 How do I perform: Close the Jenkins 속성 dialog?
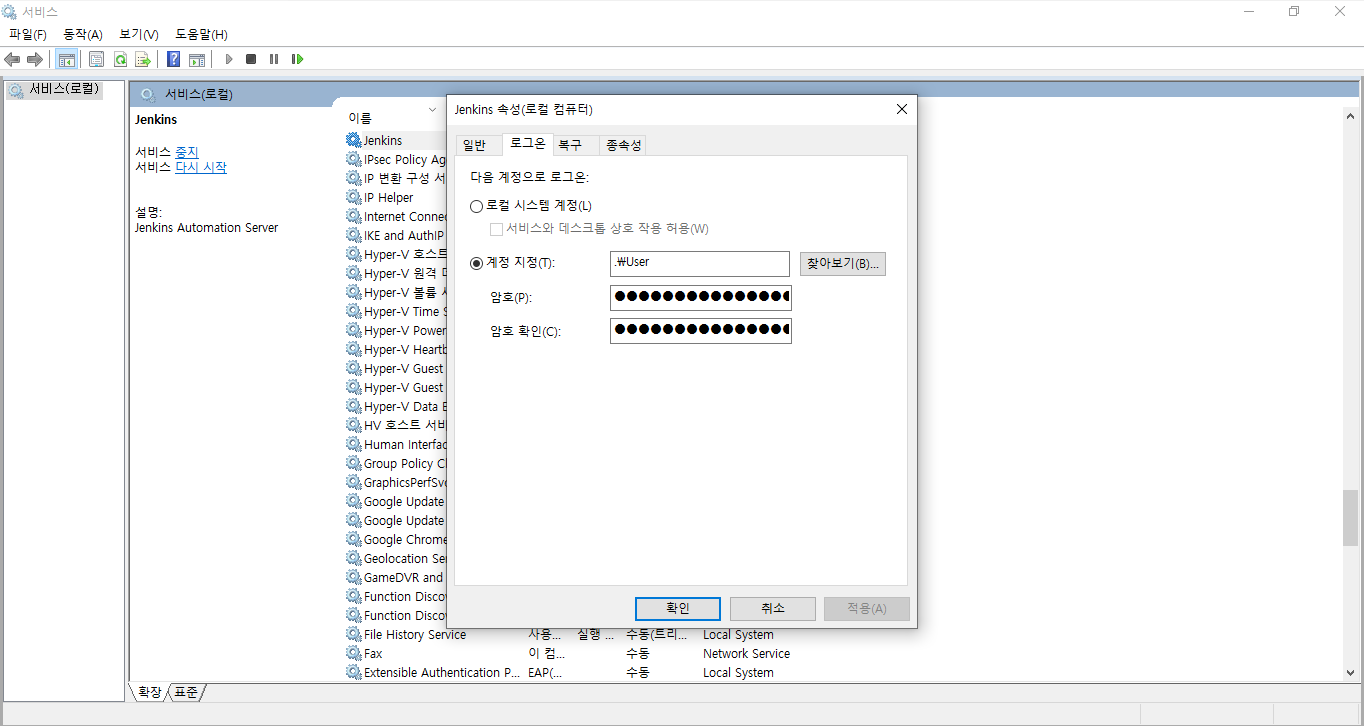pos(901,109)
